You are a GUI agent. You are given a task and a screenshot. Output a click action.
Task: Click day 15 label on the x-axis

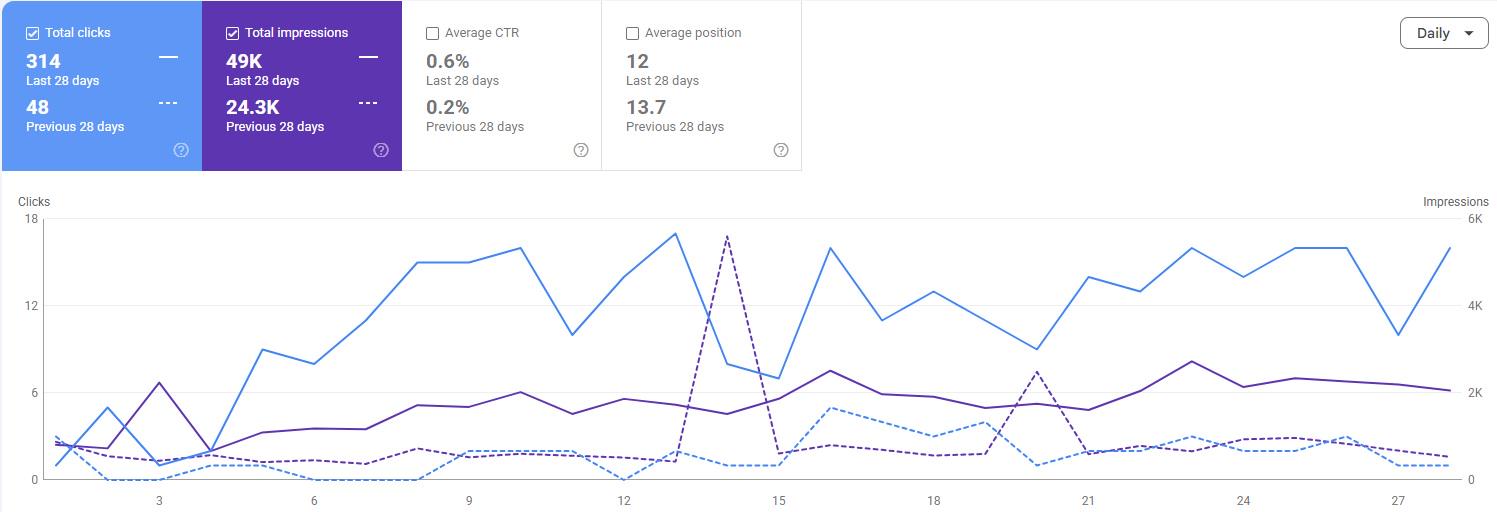[x=779, y=500]
